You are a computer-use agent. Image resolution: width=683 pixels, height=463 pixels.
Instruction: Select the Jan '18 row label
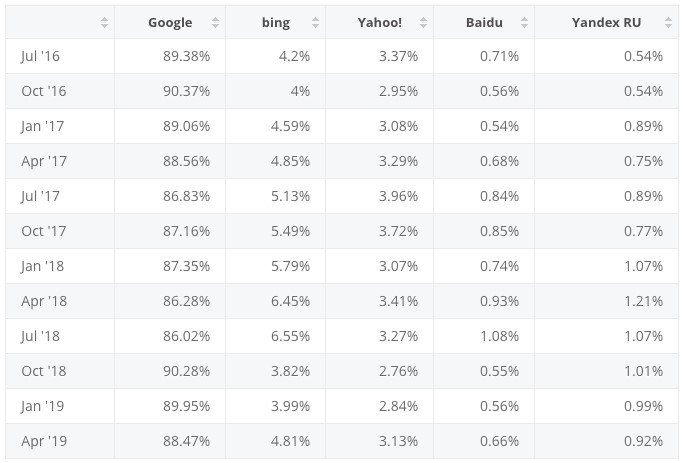42,266
